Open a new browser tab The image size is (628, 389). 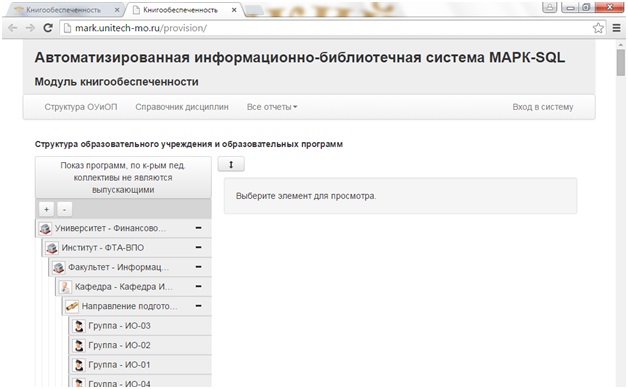[x=254, y=10]
